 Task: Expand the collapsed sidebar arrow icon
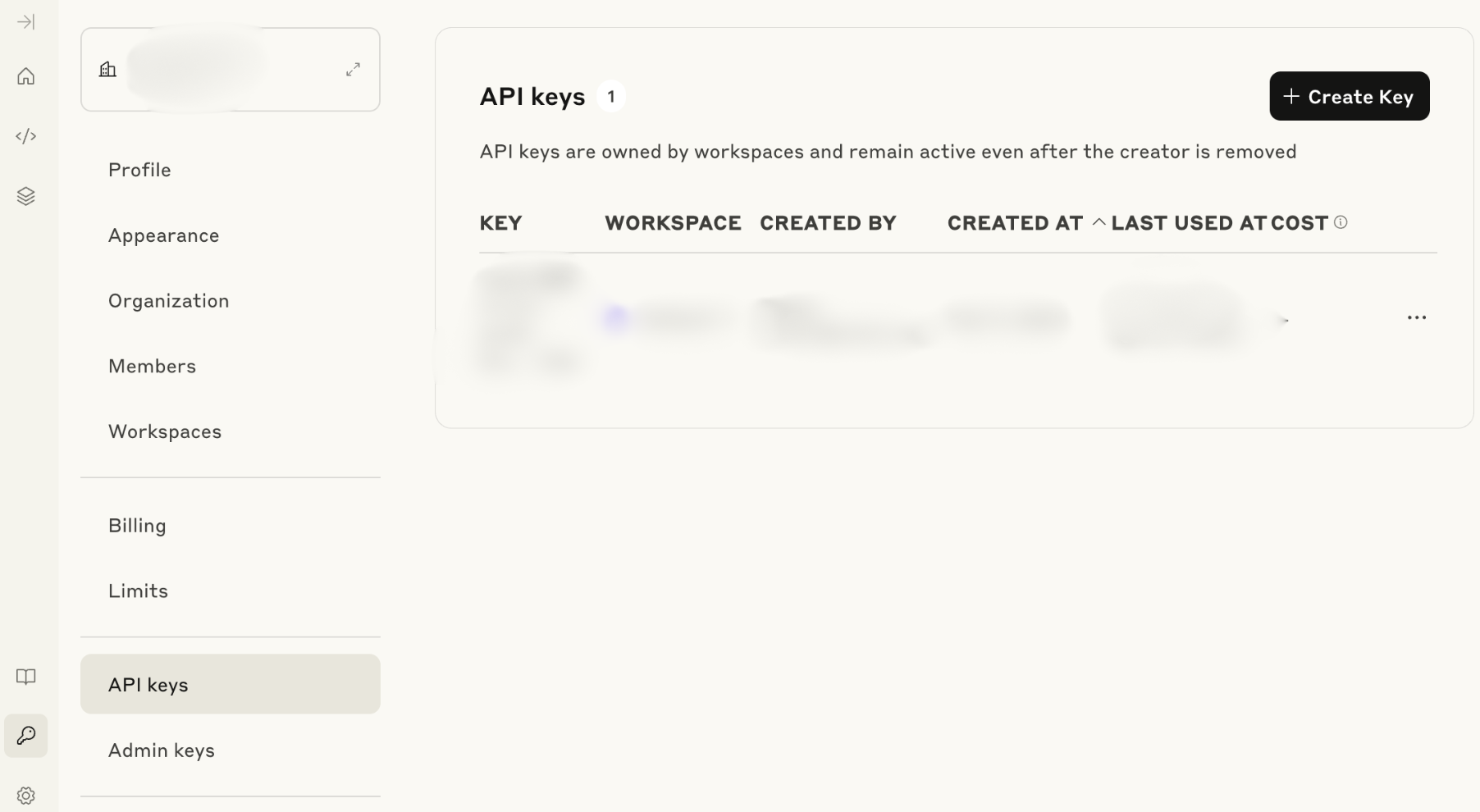[25, 22]
